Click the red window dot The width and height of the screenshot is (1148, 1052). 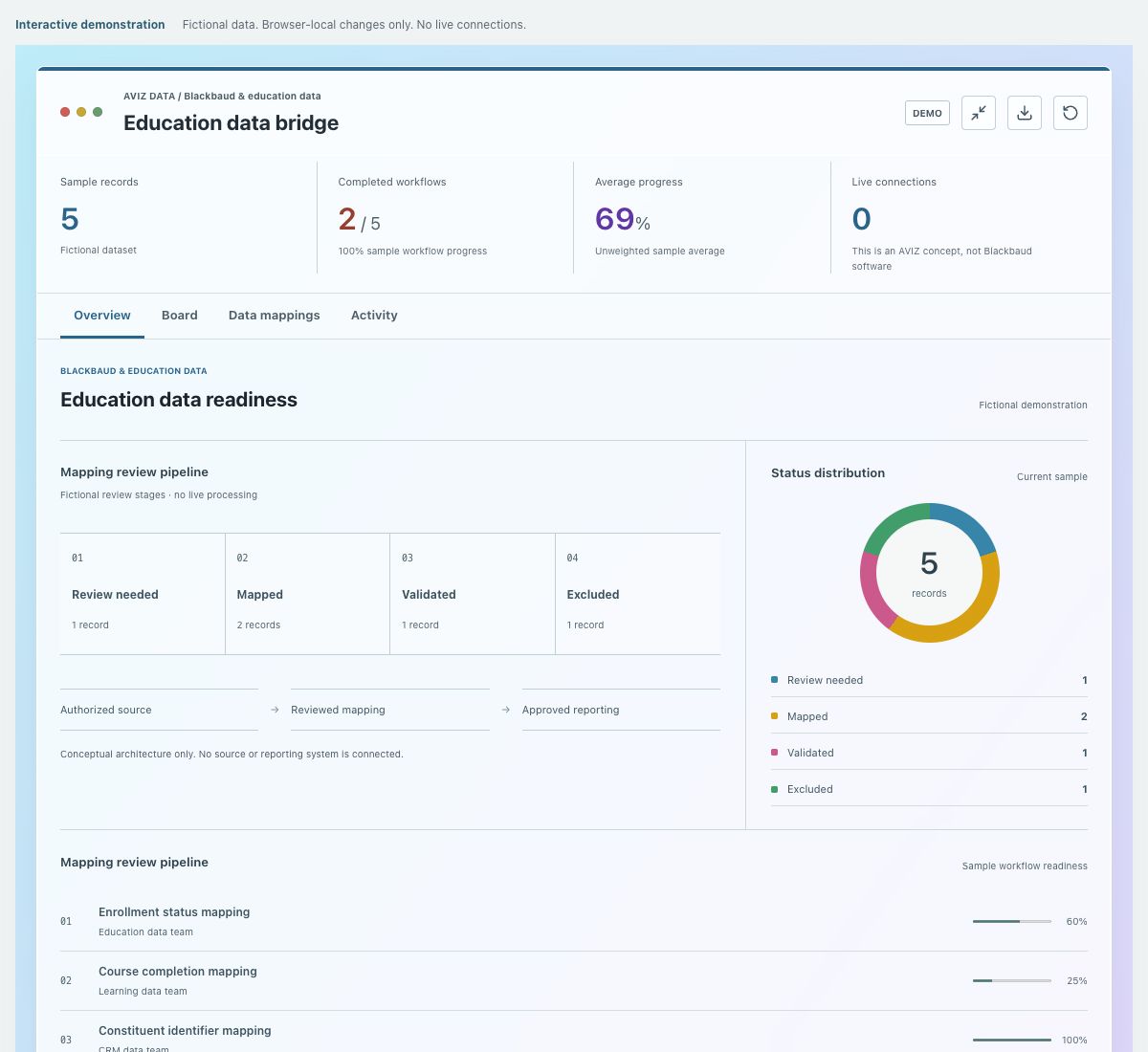click(65, 112)
